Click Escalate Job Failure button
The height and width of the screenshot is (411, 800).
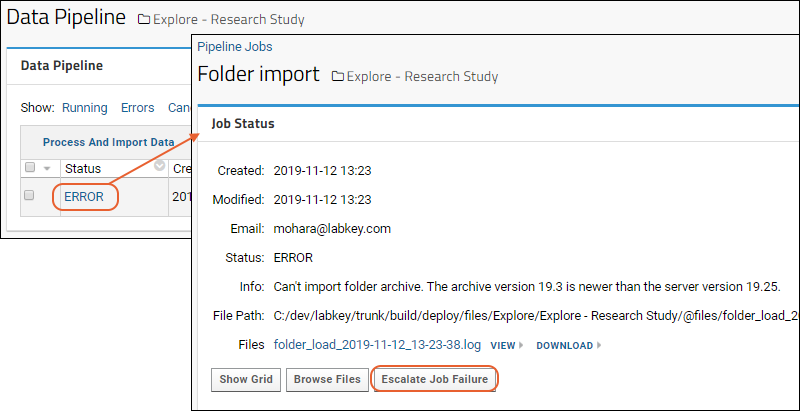click(435, 379)
